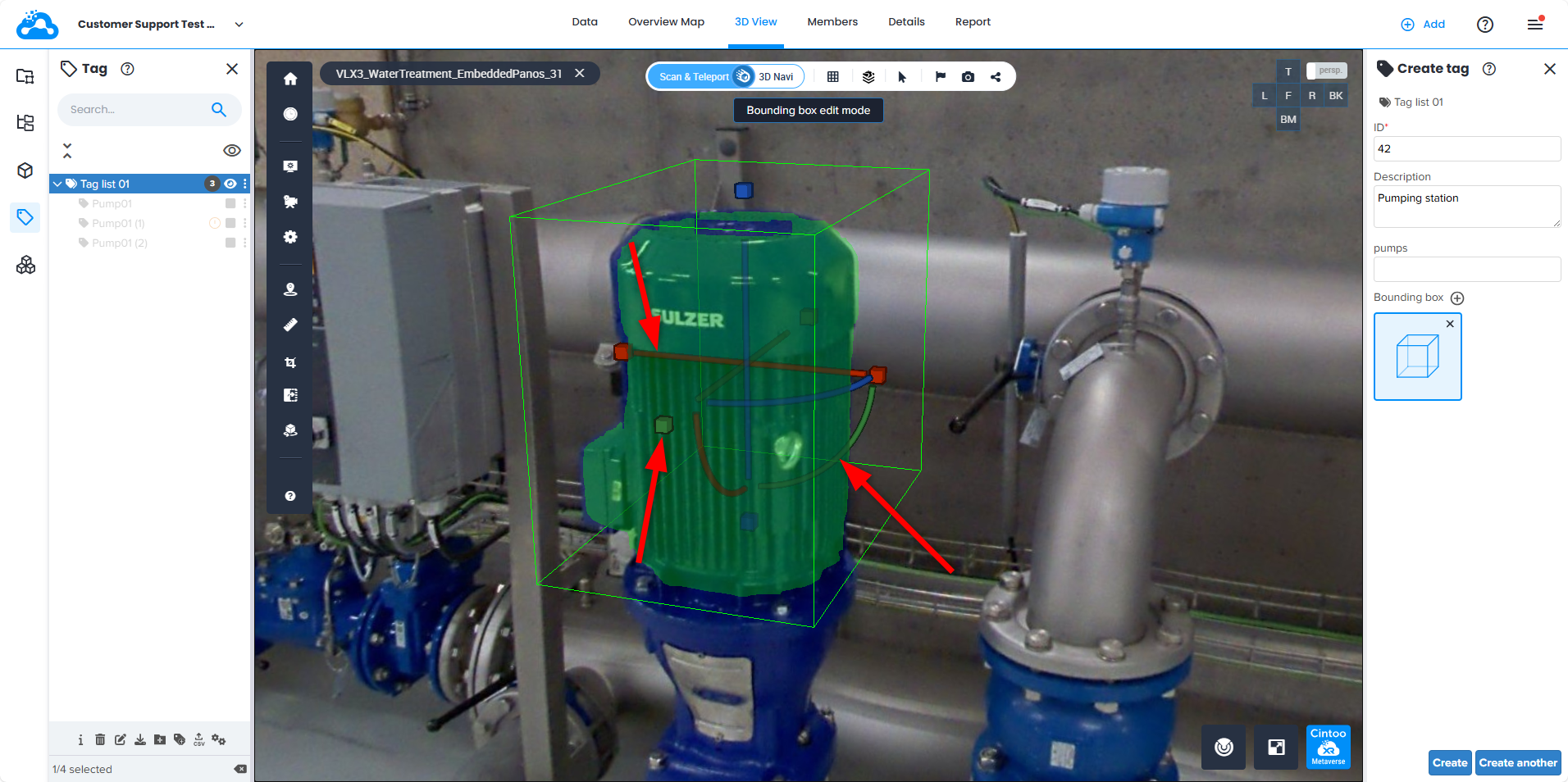Open the Tag sidebar icon on left rail
This screenshot has height=782, width=1568.
coord(25,217)
